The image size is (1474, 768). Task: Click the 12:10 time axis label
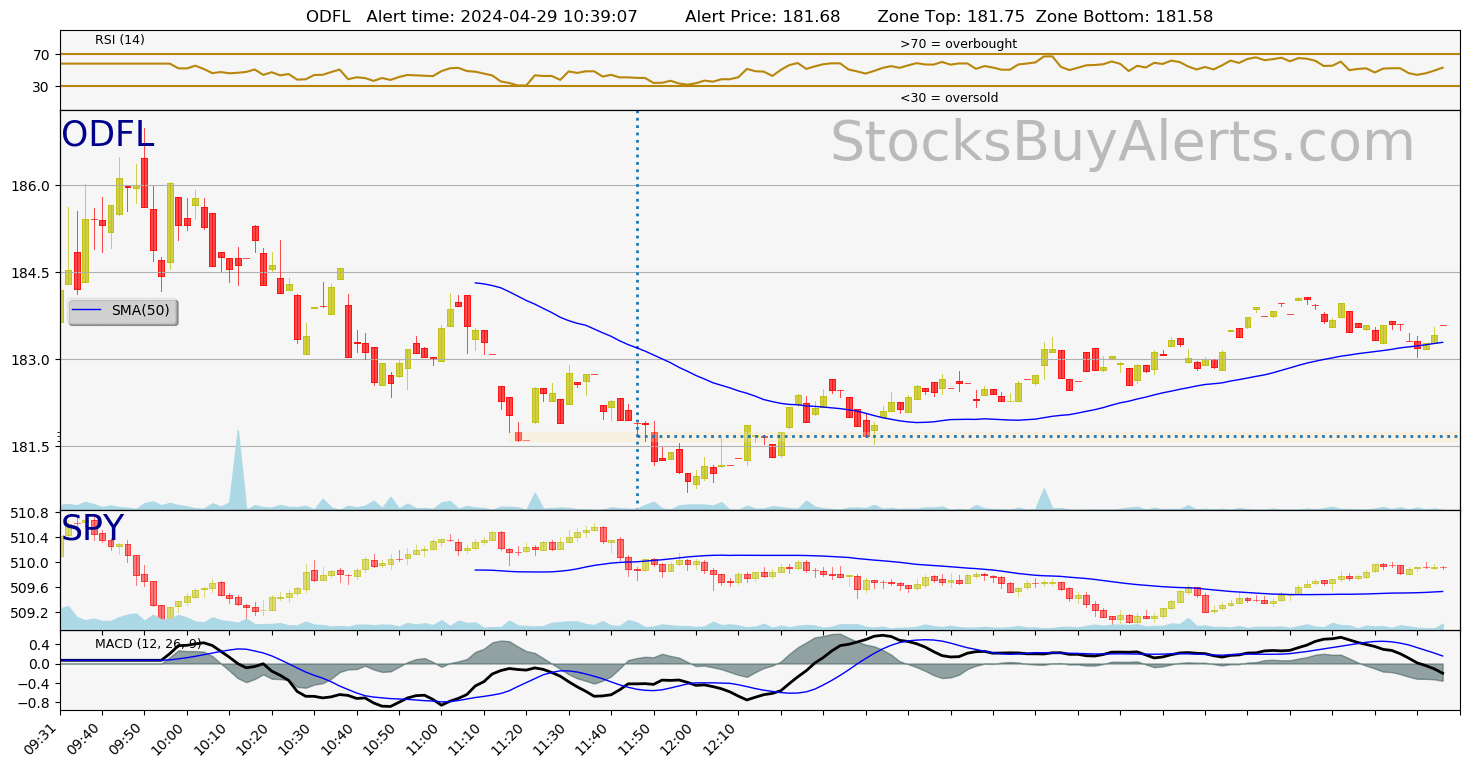point(720,737)
